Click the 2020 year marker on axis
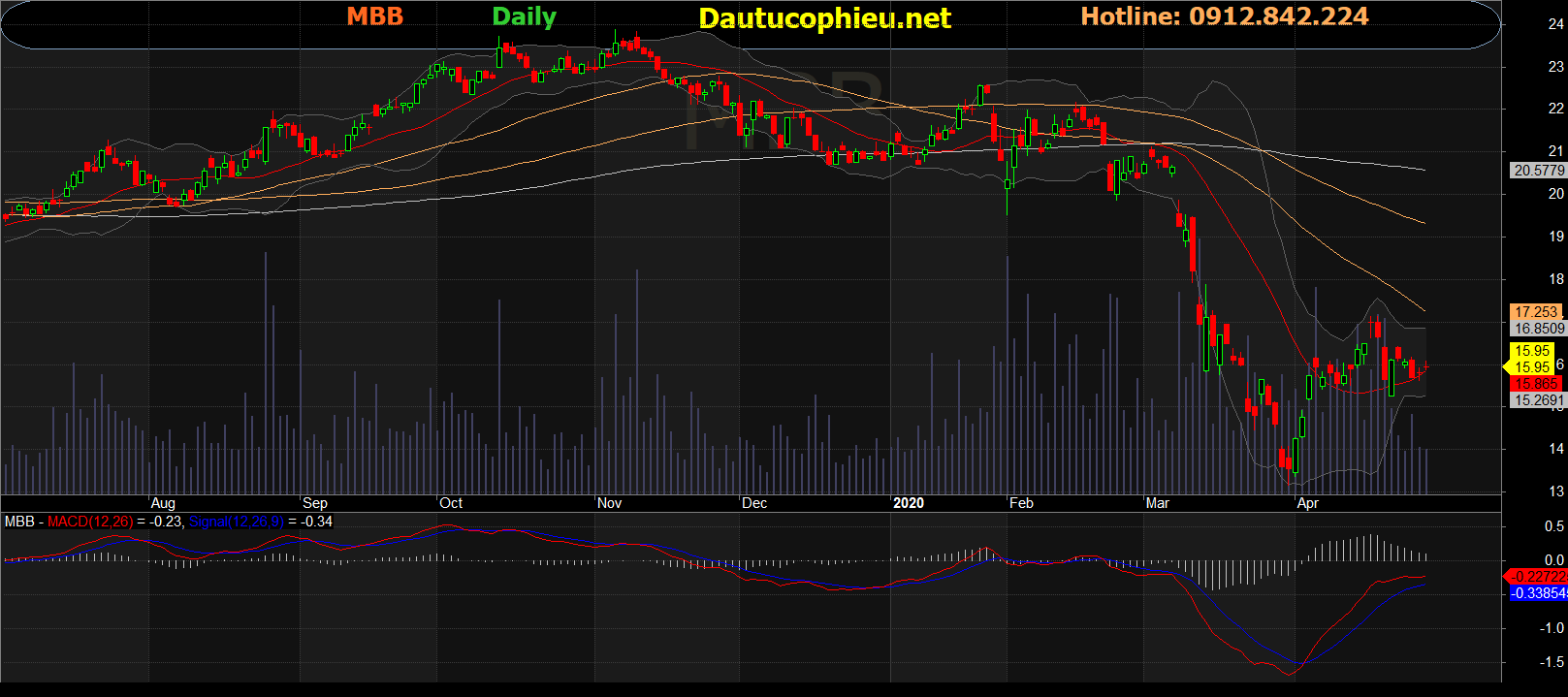 pos(909,503)
